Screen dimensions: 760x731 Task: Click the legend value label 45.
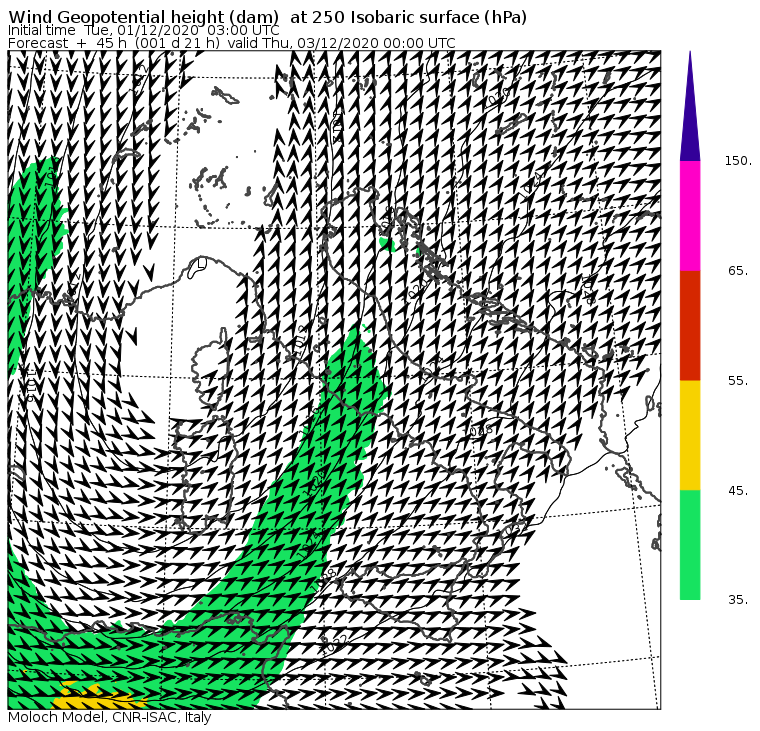(738, 491)
